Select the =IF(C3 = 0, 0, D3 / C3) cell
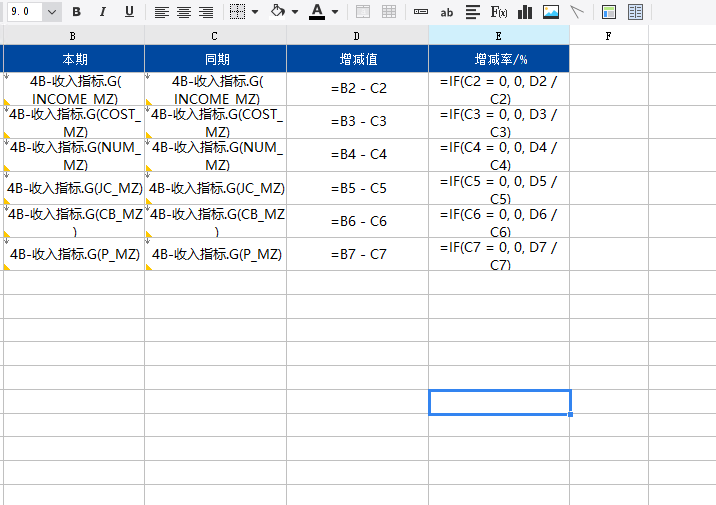Image resolution: width=716 pixels, height=505 pixels. (x=499, y=122)
